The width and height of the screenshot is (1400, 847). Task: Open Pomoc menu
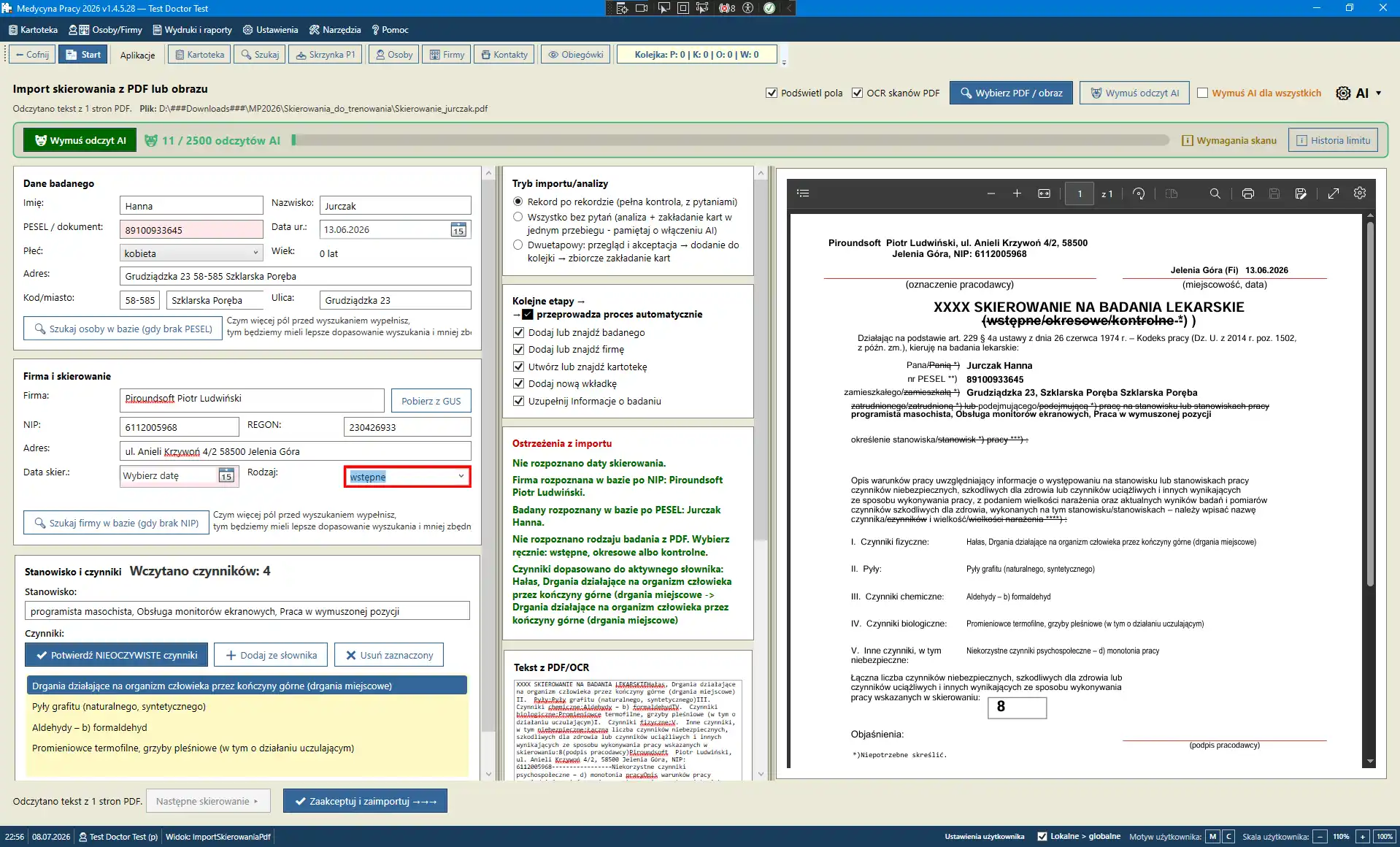pos(390,30)
